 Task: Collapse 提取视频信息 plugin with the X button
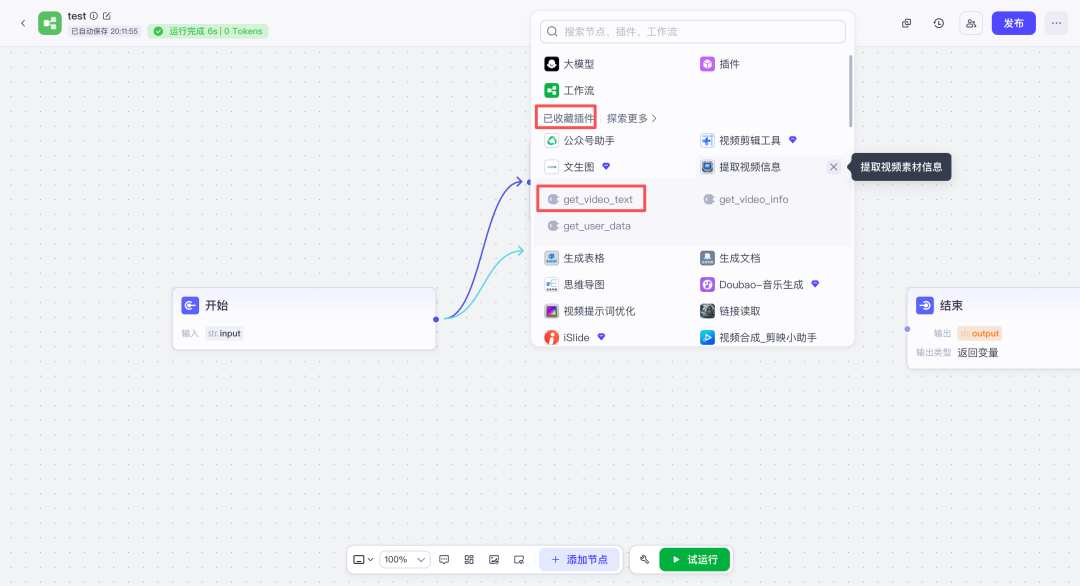(x=833, y=167)
